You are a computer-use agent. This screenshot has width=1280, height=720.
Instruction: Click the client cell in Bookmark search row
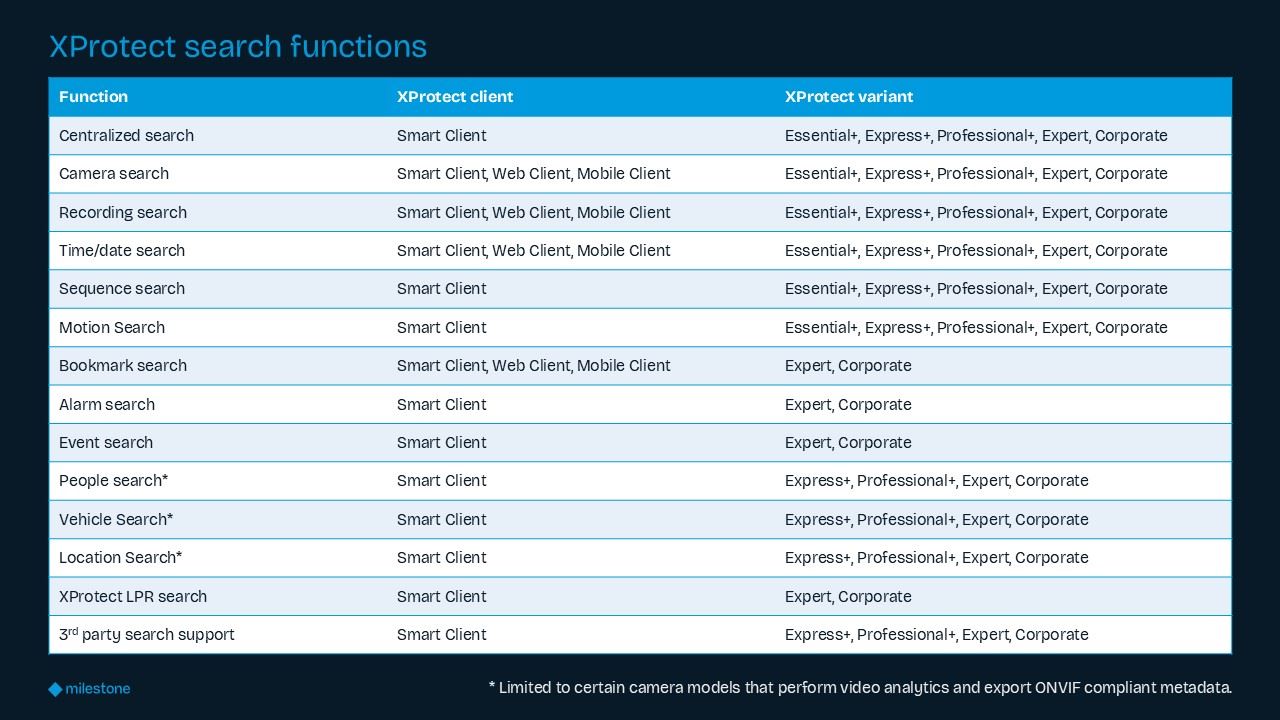coord(533,366)
